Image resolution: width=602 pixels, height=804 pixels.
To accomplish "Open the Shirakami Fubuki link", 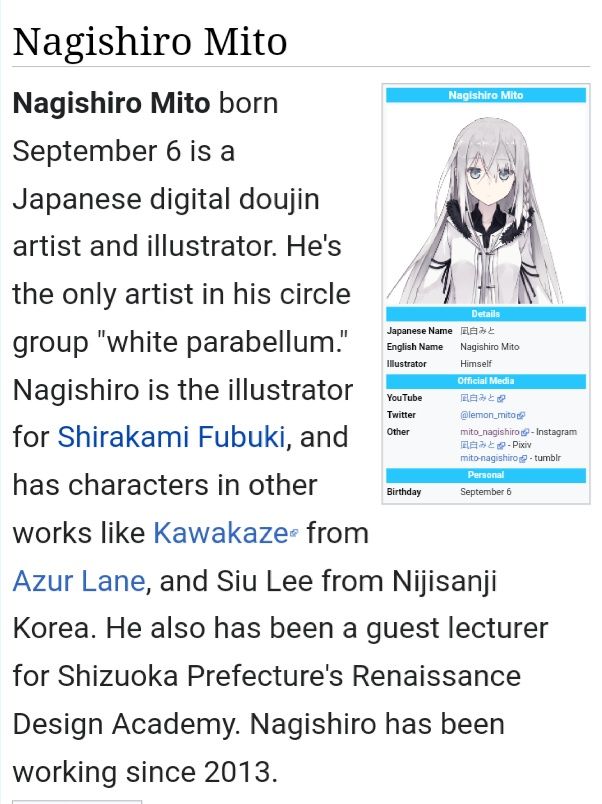I will [x=171, y=437].
